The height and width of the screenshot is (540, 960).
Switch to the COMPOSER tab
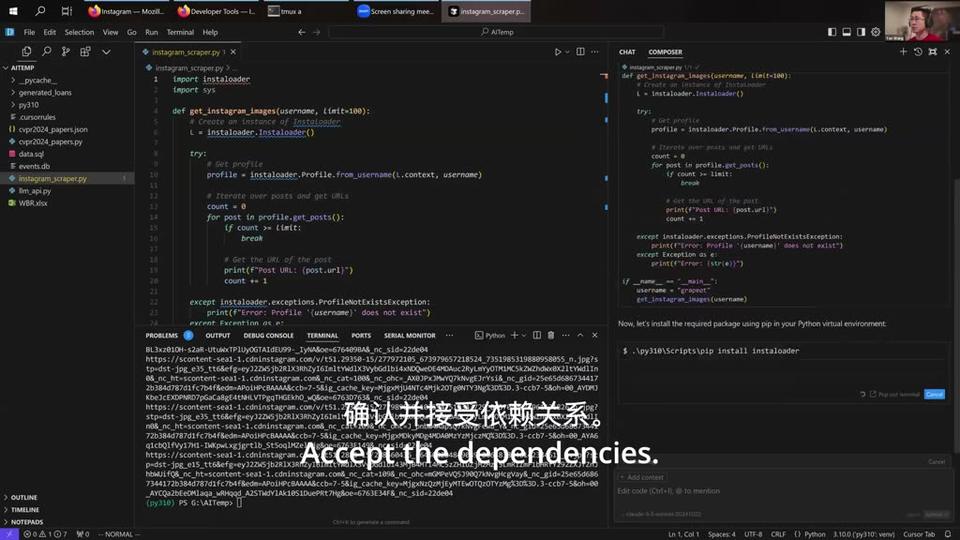[665, 52]
